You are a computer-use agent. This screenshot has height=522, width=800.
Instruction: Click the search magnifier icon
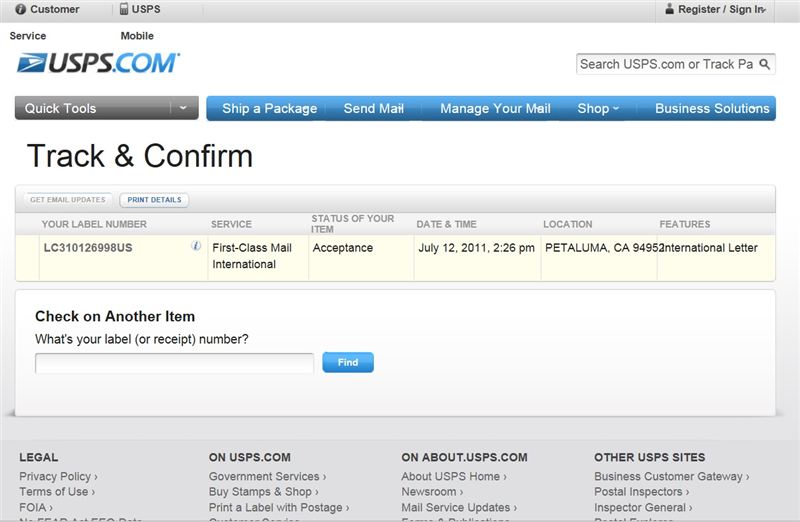[764, 64]
